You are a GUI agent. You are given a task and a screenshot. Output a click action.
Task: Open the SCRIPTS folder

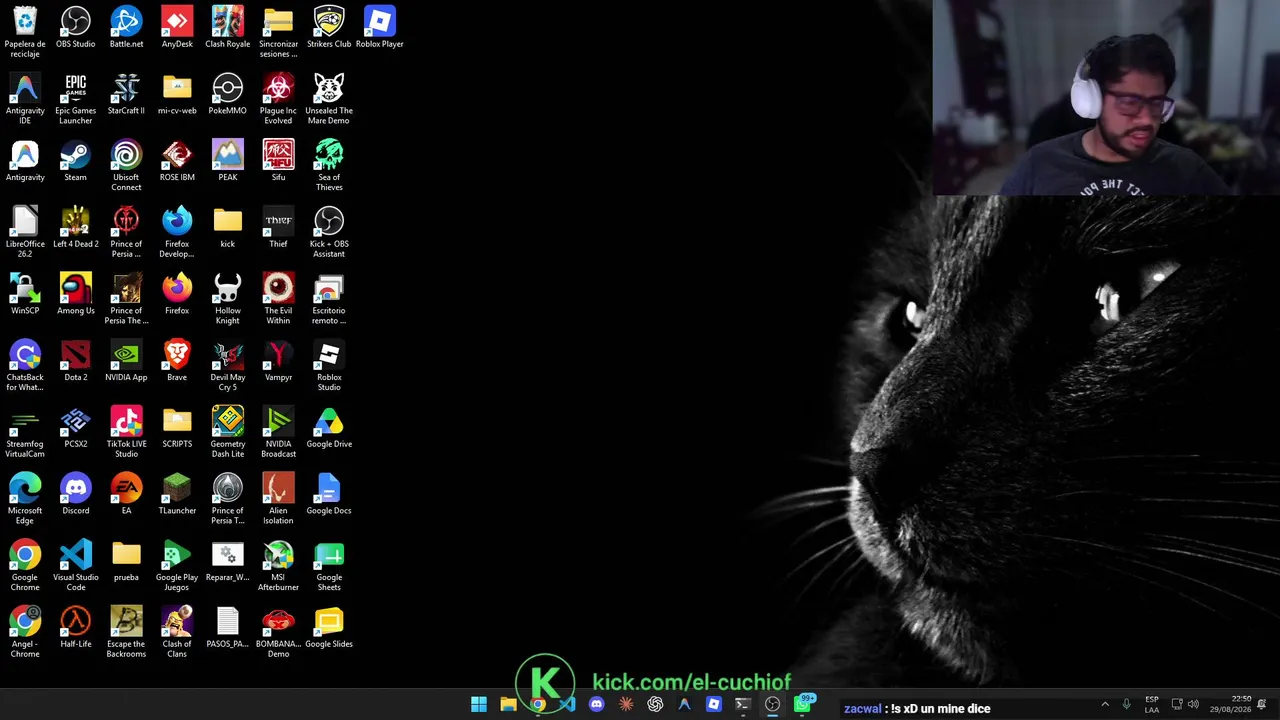(x=177, y=428)
